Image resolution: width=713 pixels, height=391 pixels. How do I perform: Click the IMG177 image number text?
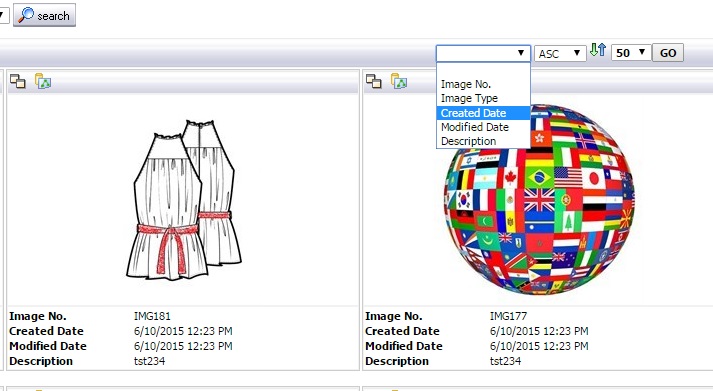[508, 316]
